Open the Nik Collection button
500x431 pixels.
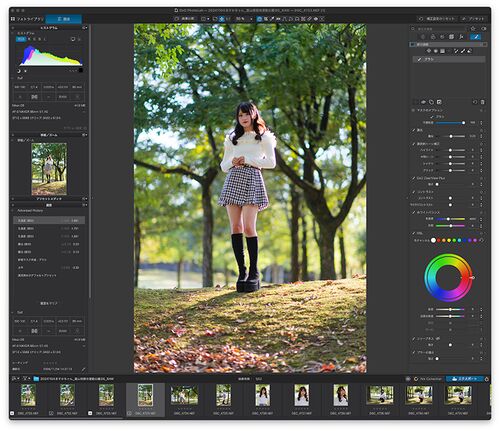428,379
